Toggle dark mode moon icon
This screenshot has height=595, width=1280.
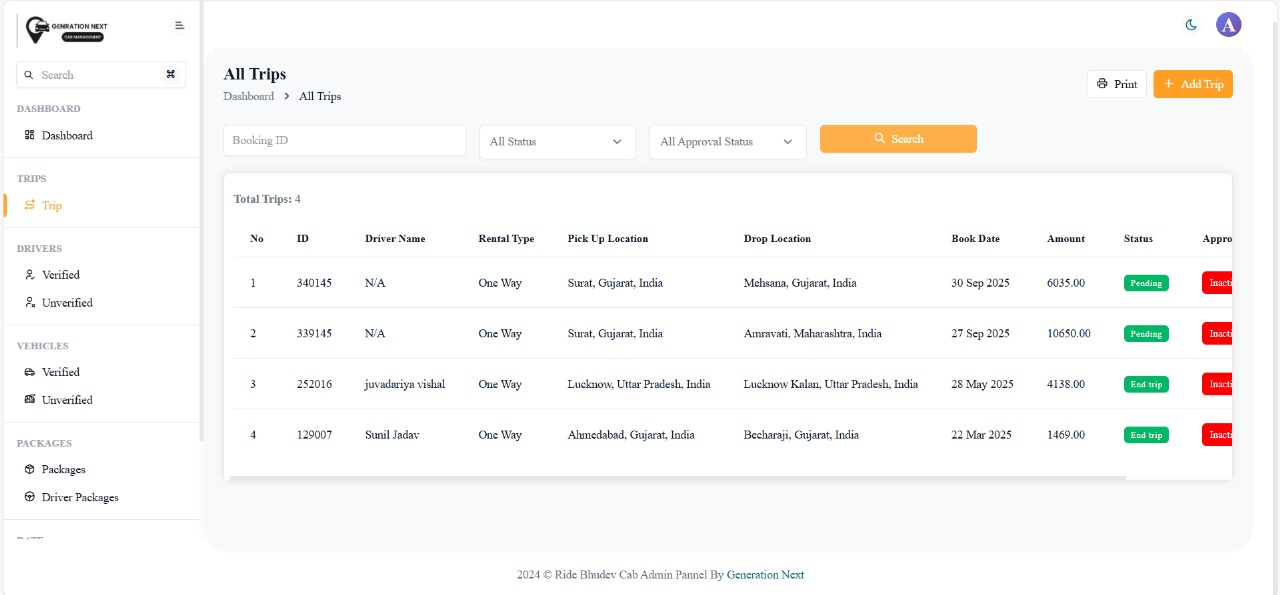[1191, 25]
